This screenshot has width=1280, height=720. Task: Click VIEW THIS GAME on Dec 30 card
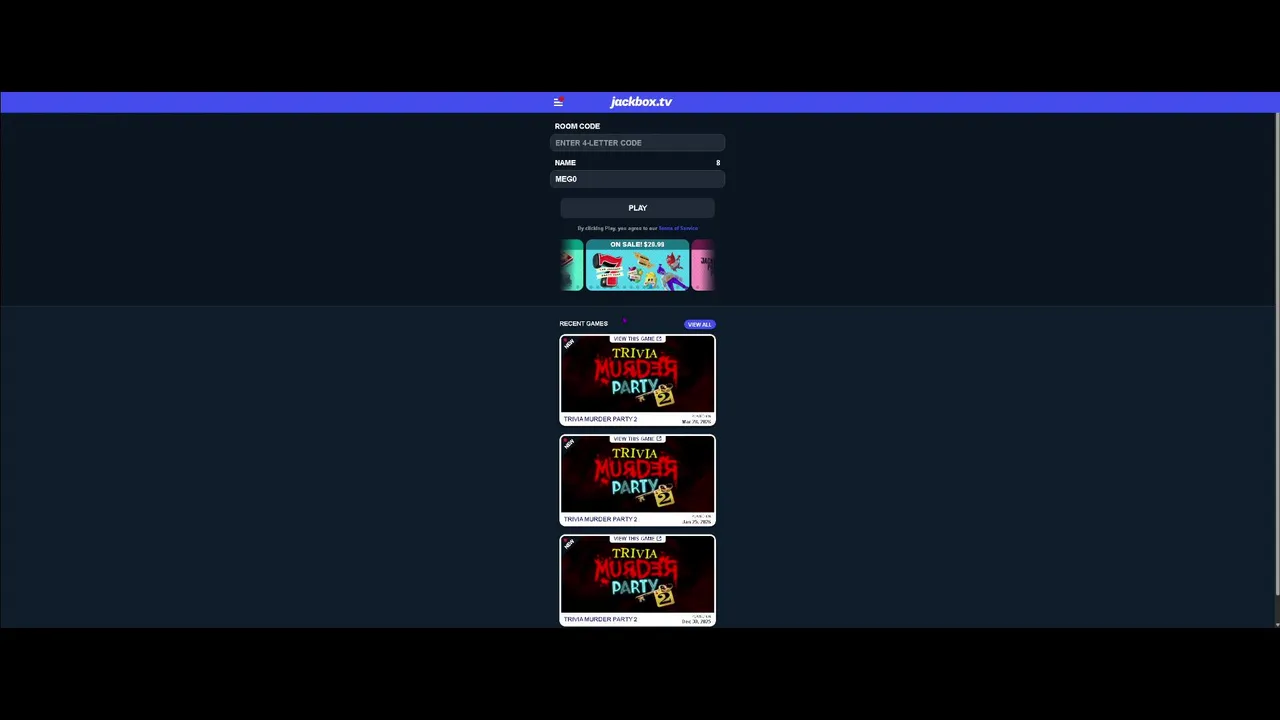pyautogui.click(x=638, y=539)
